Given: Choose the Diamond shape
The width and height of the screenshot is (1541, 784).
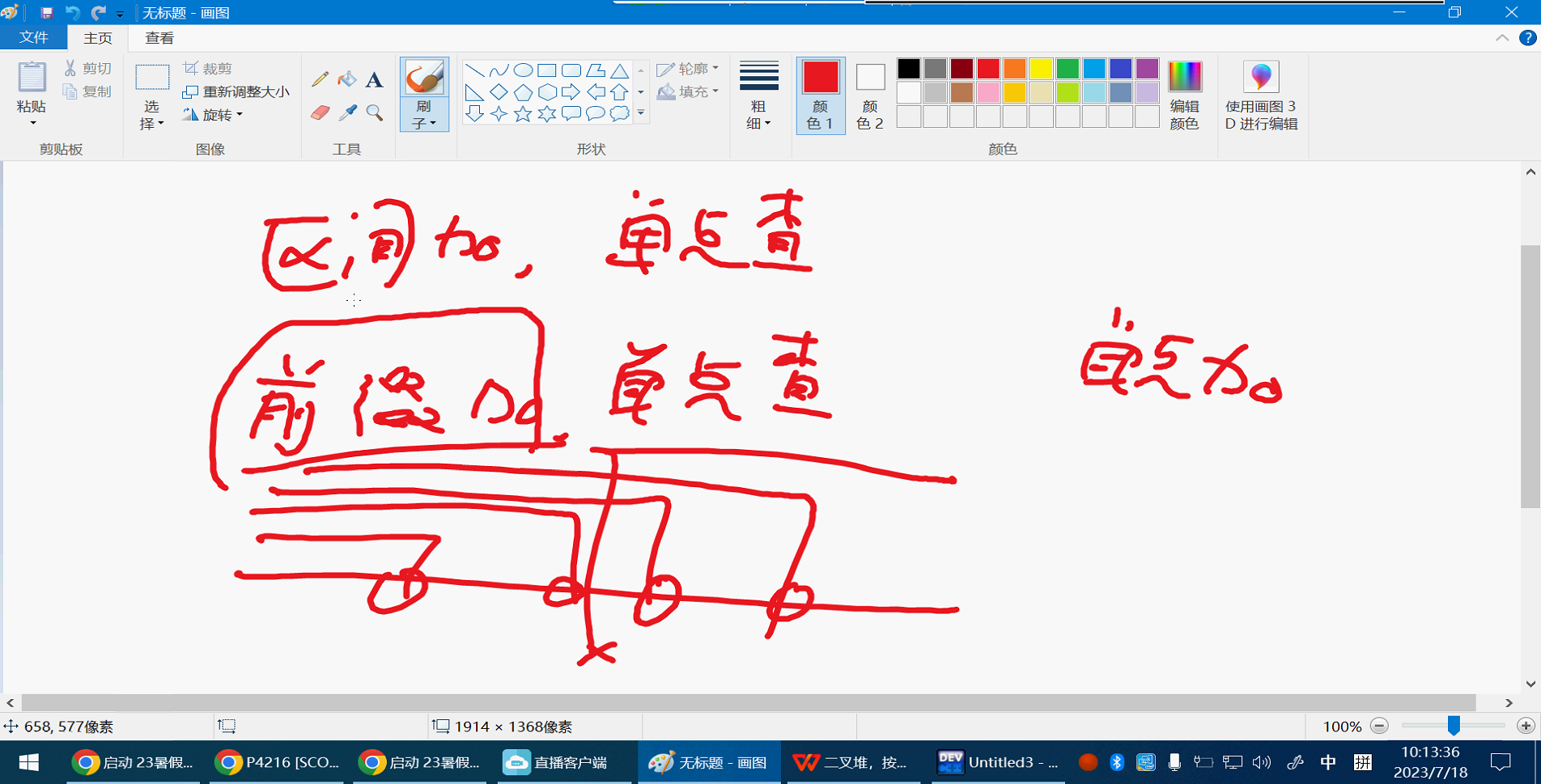Looking at the screenshot, I should coord(499,92).
